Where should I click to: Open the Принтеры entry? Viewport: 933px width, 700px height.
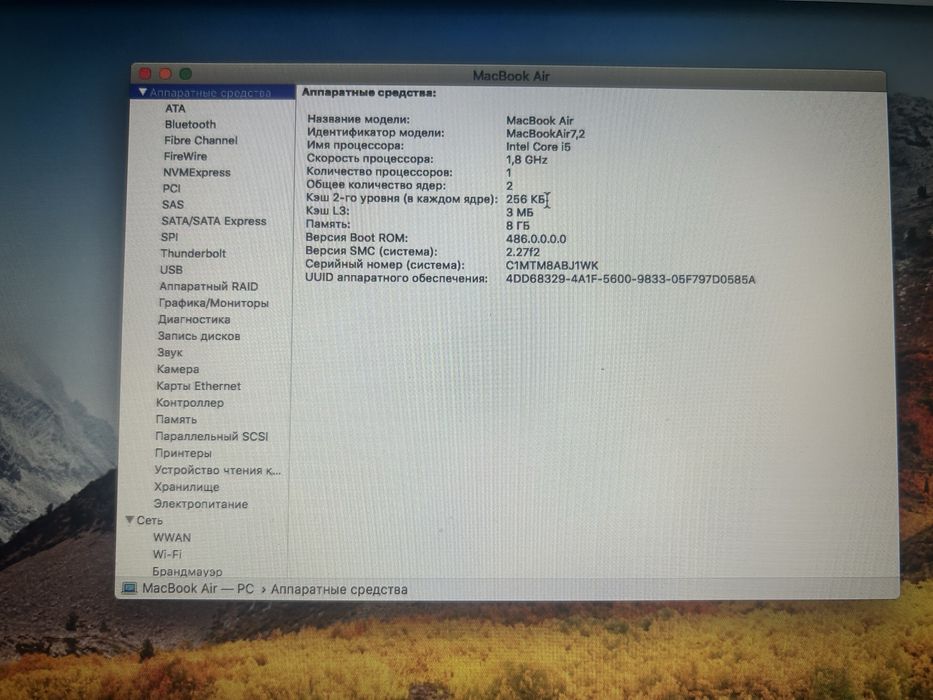183,453
